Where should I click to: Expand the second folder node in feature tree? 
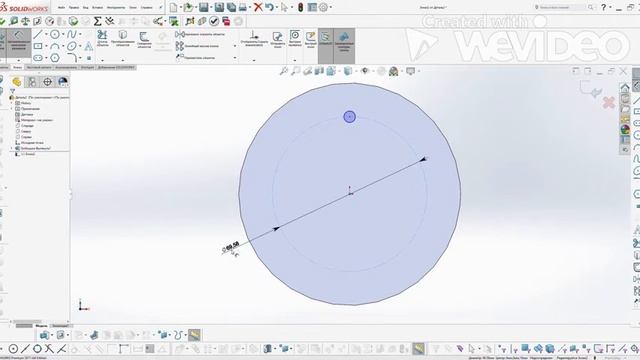point(12,109)
